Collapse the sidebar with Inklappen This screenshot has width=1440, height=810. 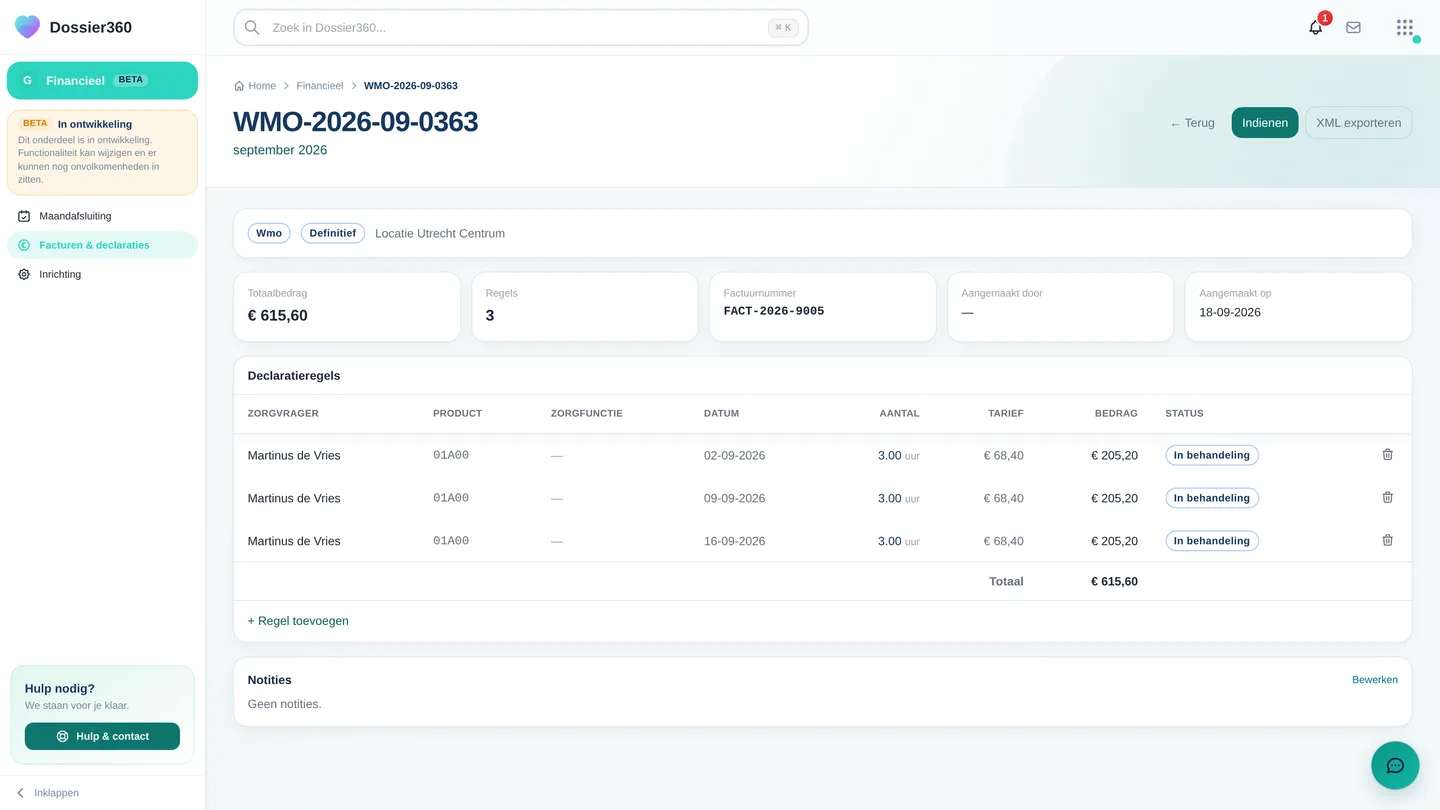pyautogui.click(x=47, y=793)
